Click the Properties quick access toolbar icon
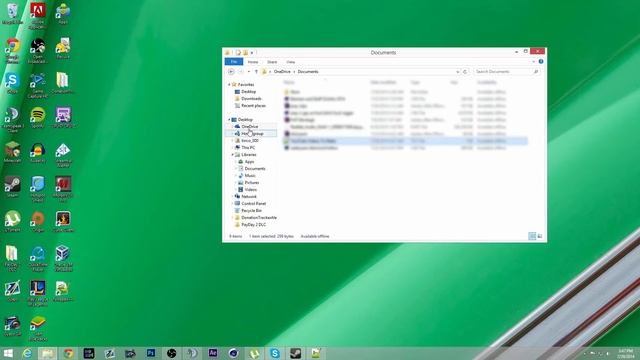 pyautogui.click(x=238, y=52)
